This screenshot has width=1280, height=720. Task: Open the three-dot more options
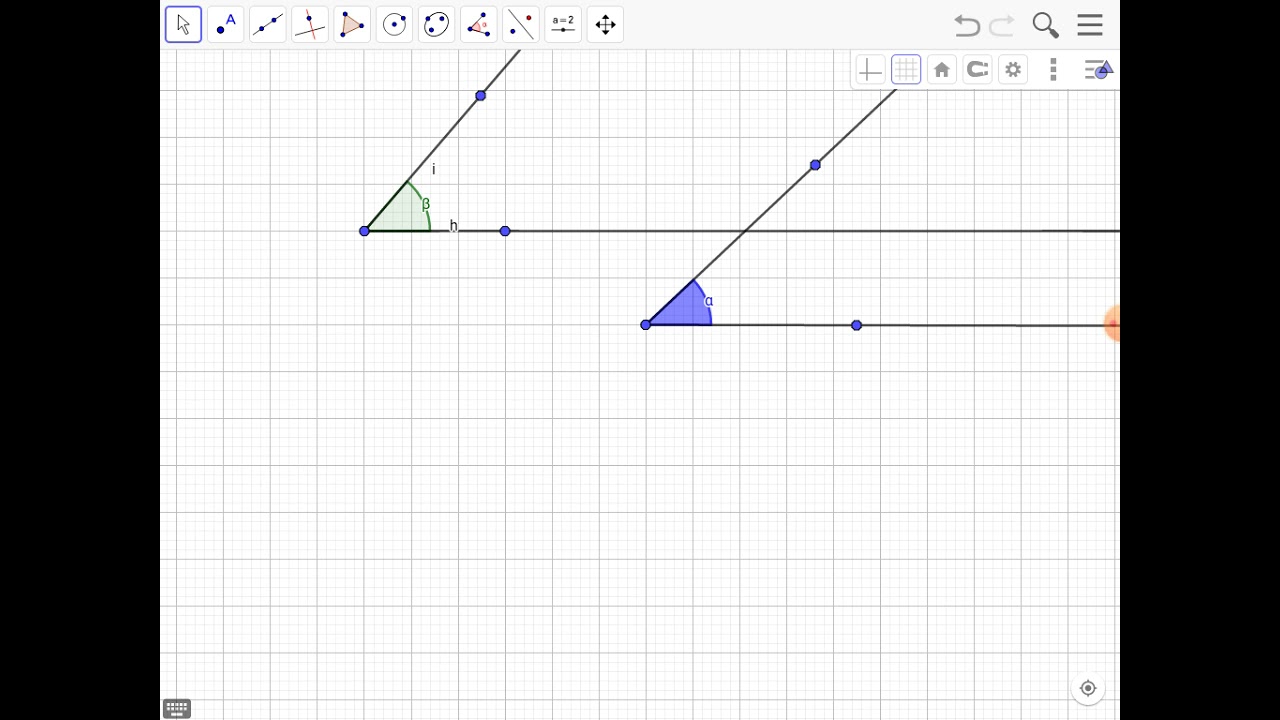click(x=1053, y=69)
